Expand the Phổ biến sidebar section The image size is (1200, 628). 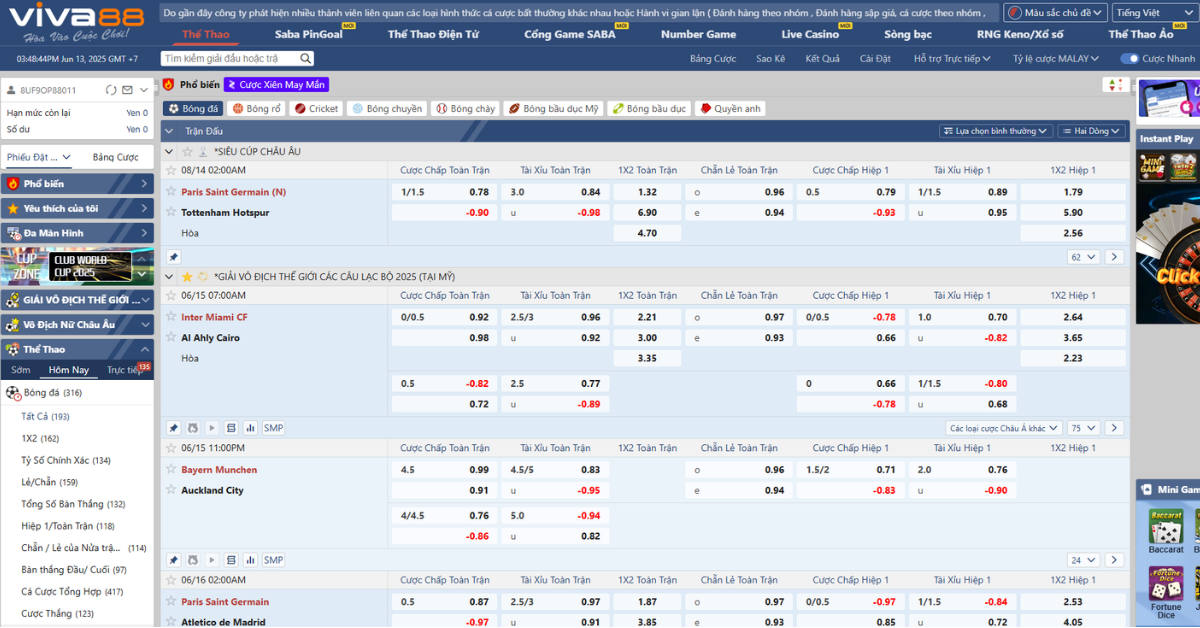(77, 184)
